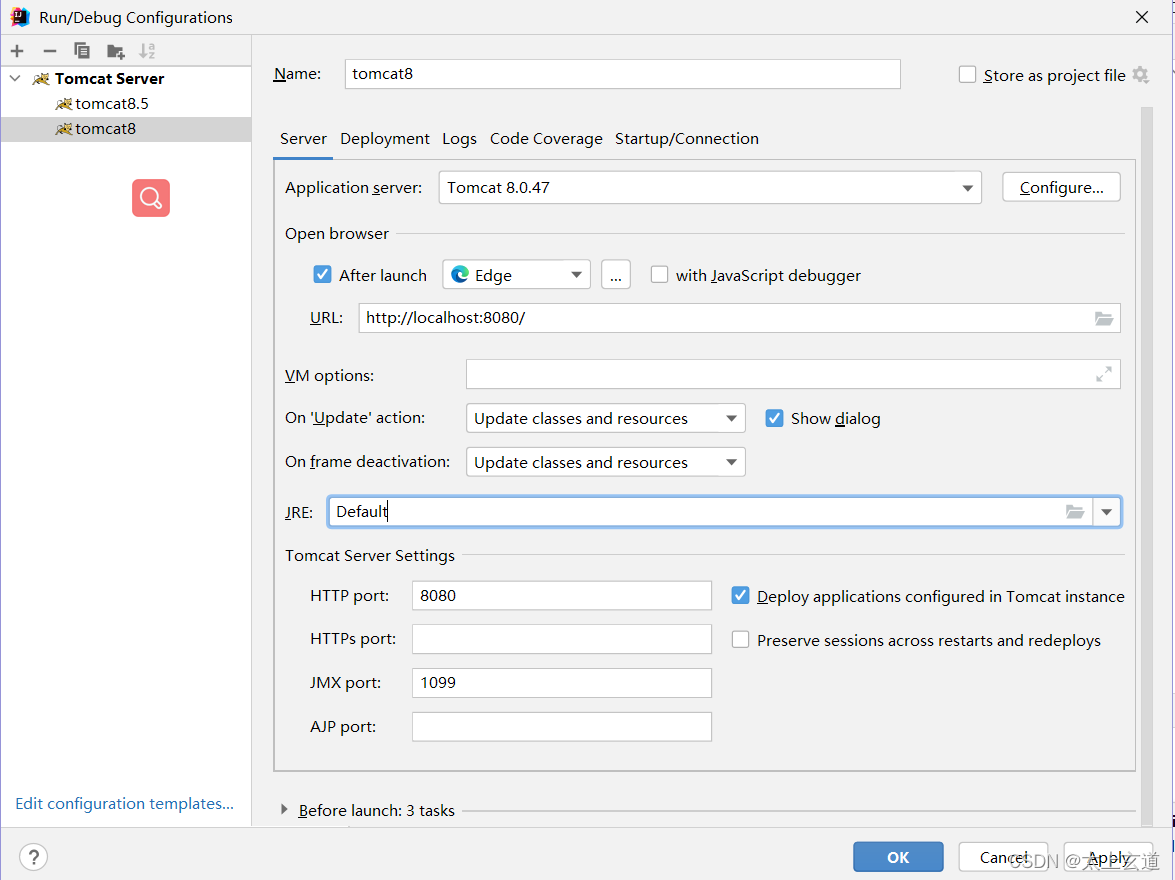Image resolution: width=1175 pixels, height=880 pixels.
Task: Browse for a JRE folder
Action: [x=1075, y=512]
